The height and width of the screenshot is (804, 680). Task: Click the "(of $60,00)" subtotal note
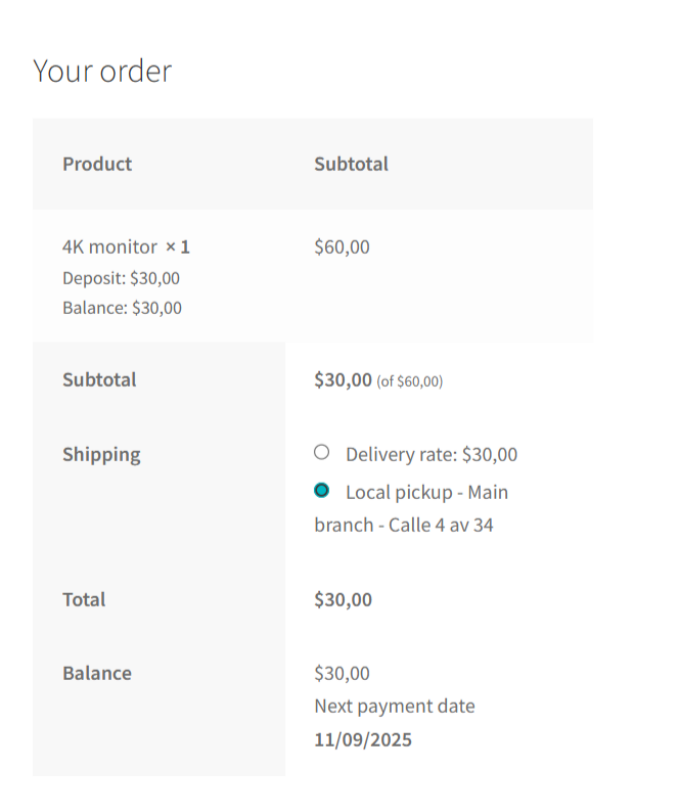(410, 381)
